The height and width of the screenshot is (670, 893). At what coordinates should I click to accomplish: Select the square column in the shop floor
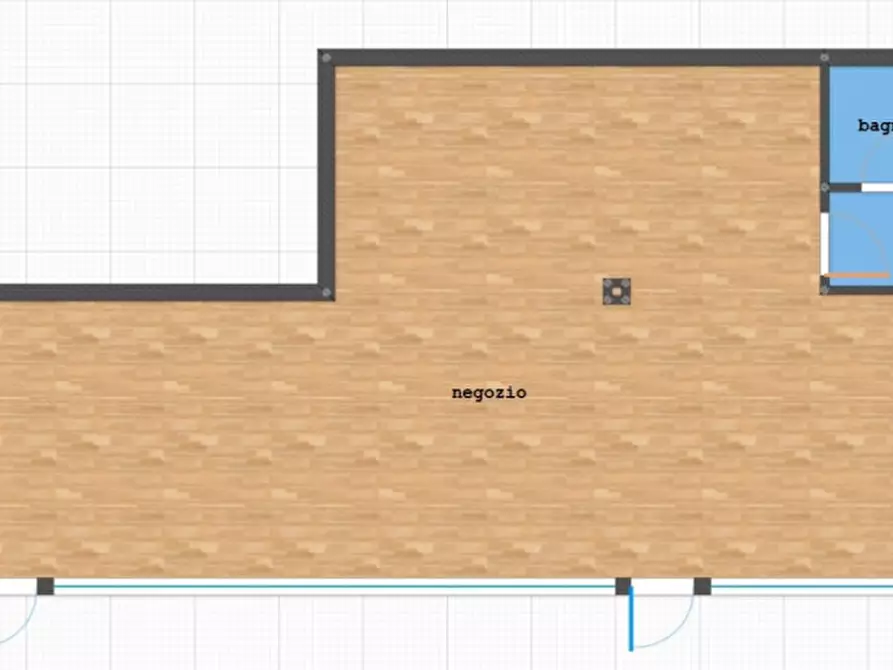[x=617, y=291]
